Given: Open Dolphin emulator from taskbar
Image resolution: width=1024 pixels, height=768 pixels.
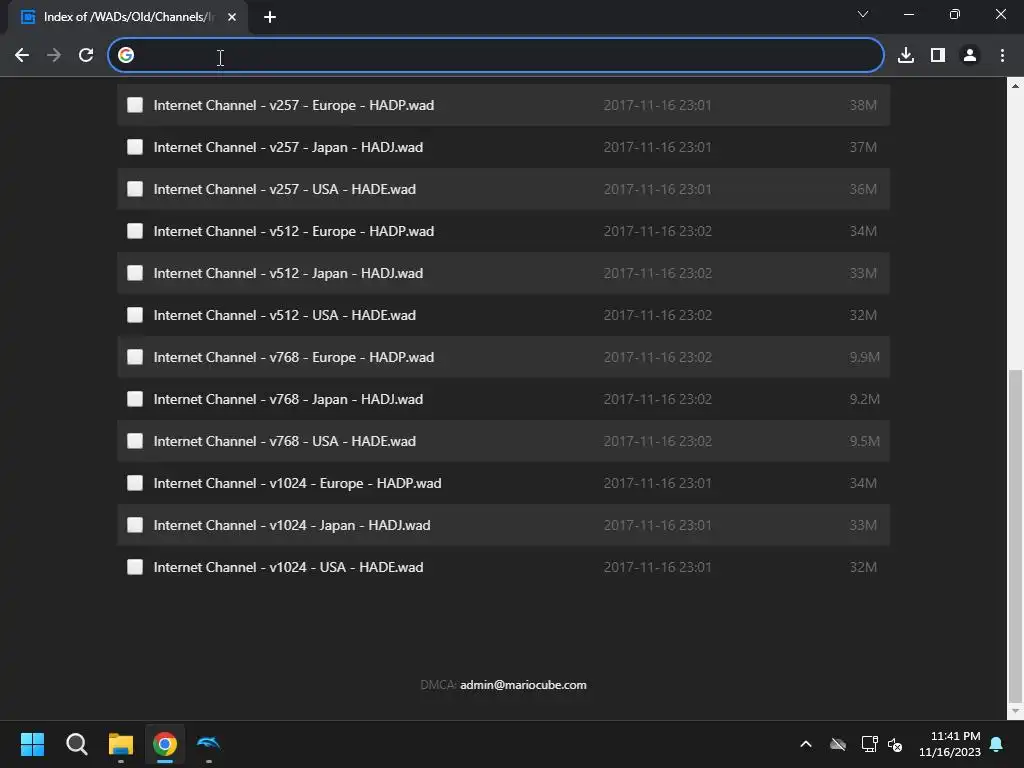Looking at the screenshot, I should (208, 744).
